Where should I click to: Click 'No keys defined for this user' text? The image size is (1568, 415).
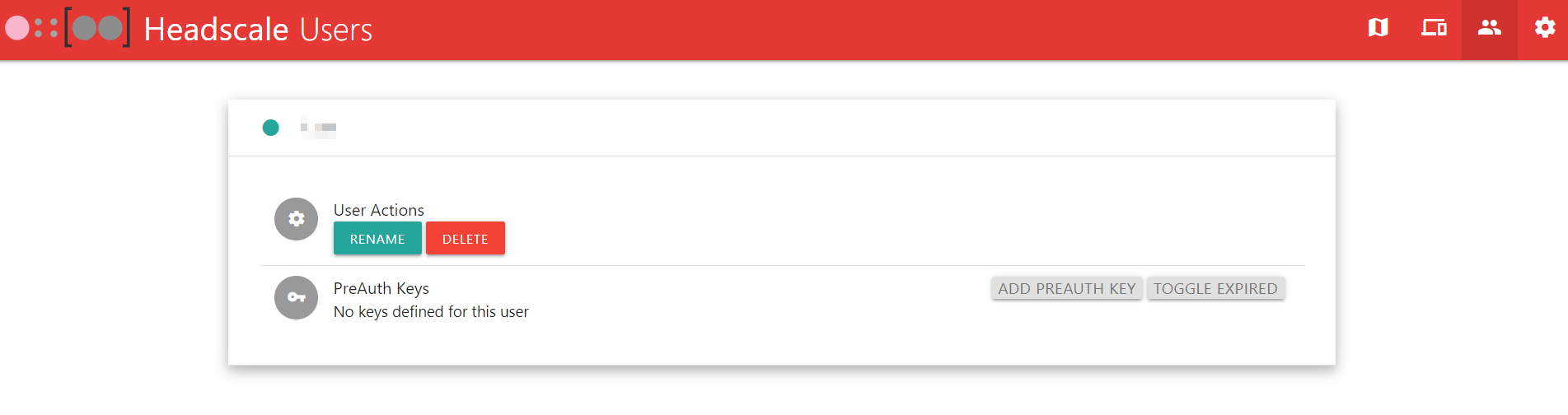tap(431, 311)
